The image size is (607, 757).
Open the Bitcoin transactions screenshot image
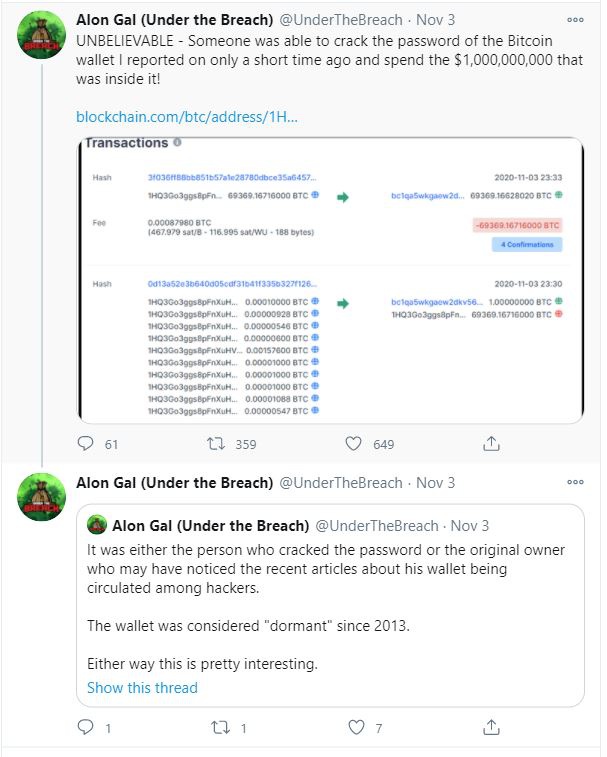coord(329,280)
